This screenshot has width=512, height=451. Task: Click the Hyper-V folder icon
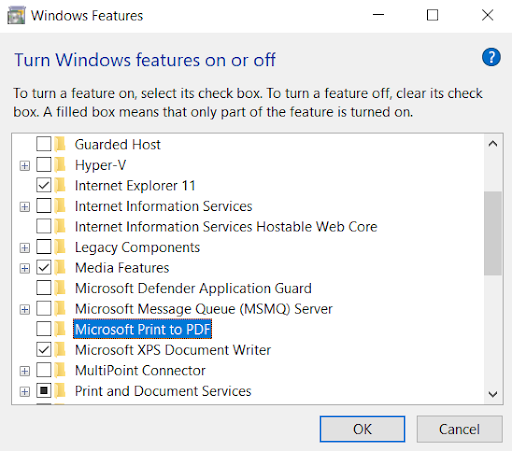tap(60, 165)
